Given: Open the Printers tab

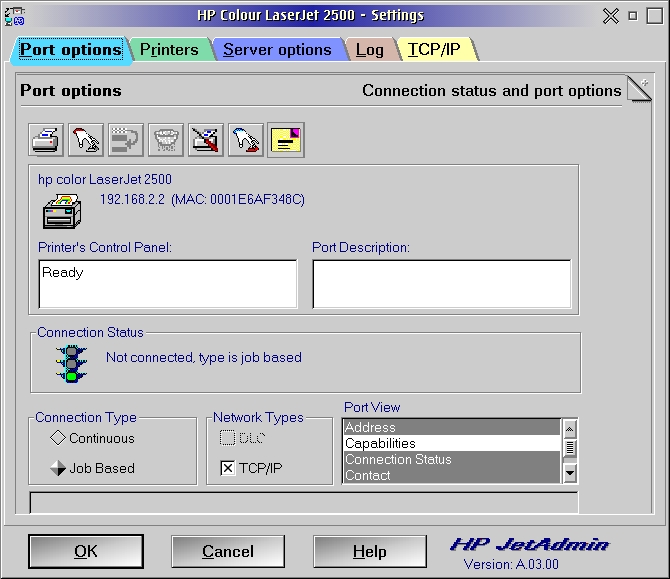Looking at the screenshot, I should point(169,50).
